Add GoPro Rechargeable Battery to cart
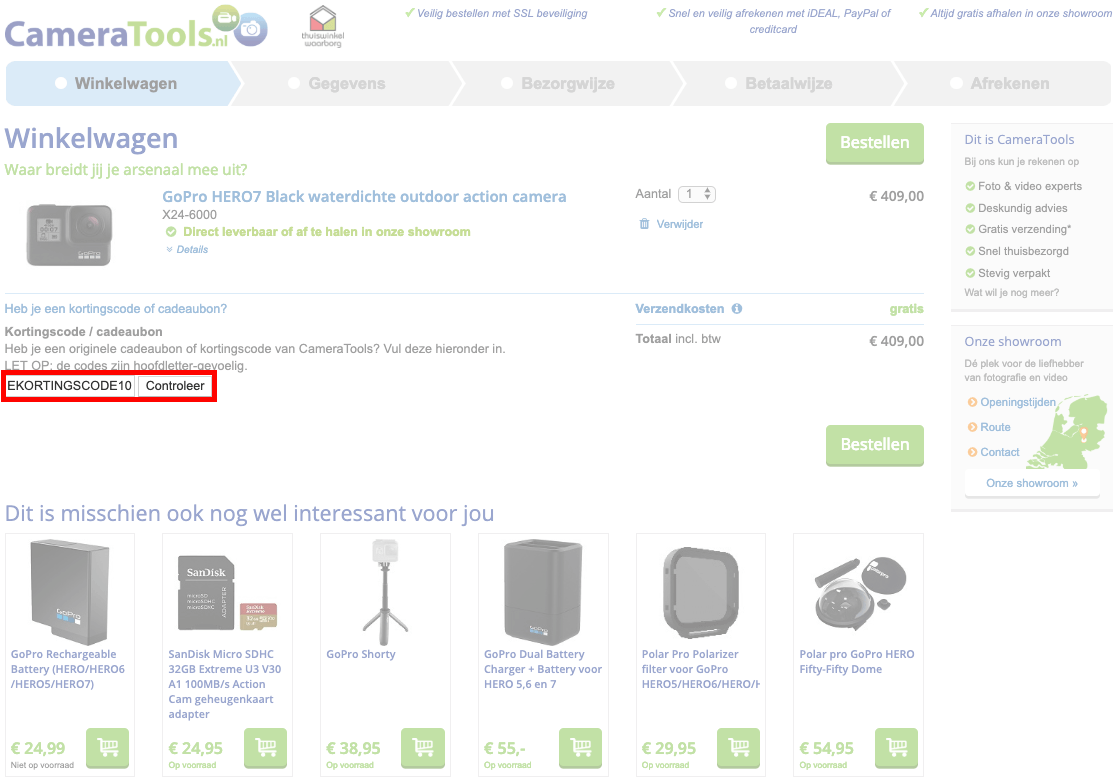Viewport: 1118px width, 783px height. click(108, 748)
